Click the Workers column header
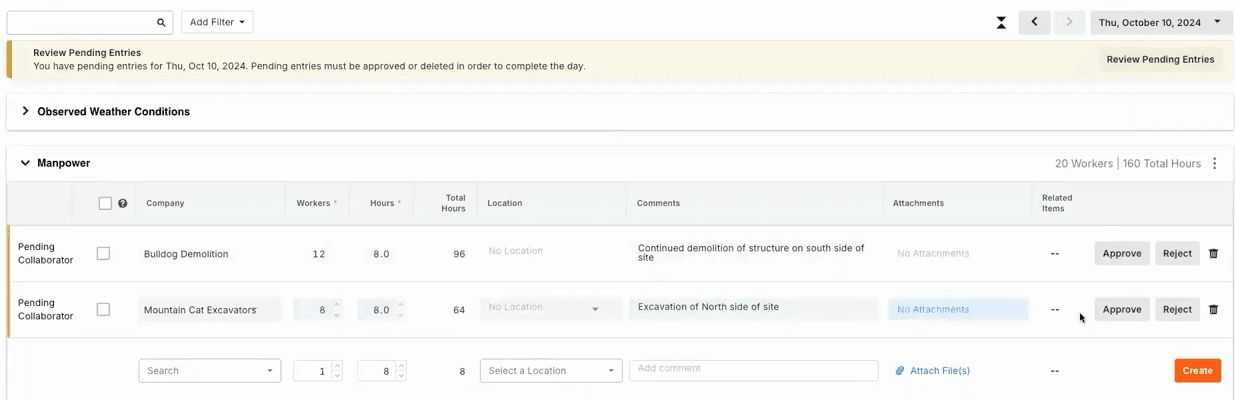 (x=316, y=203)
